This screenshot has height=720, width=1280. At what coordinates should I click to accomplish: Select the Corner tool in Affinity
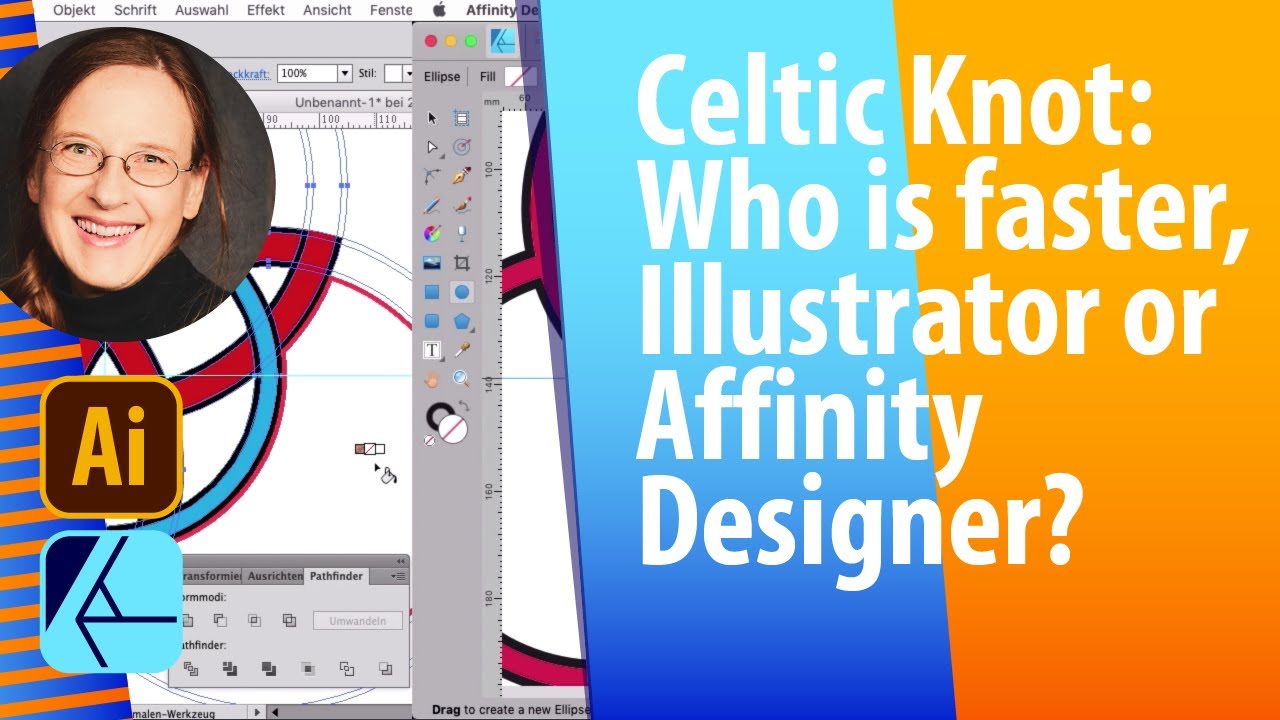pos(432,176)
